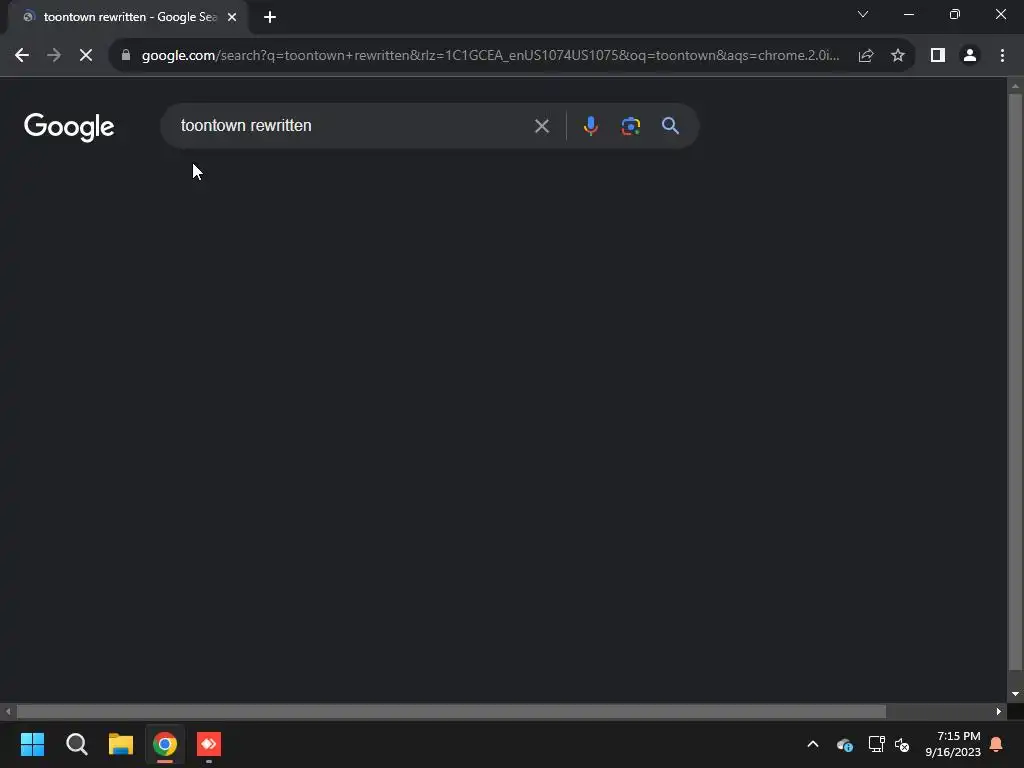Open the tab search dropdown
The height and width of the screenshot is (768, 1024).
click(863, 14)
